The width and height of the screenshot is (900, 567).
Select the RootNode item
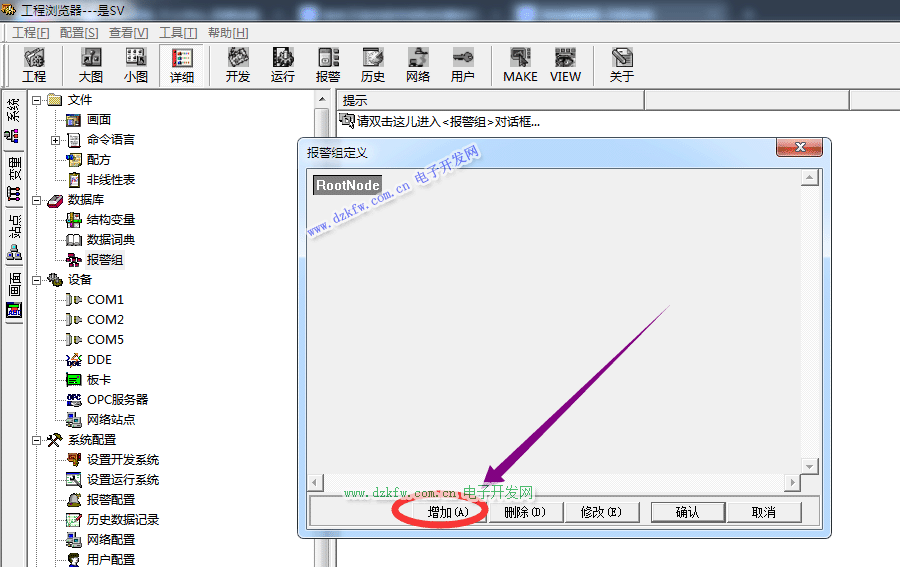tap(347, 185)
